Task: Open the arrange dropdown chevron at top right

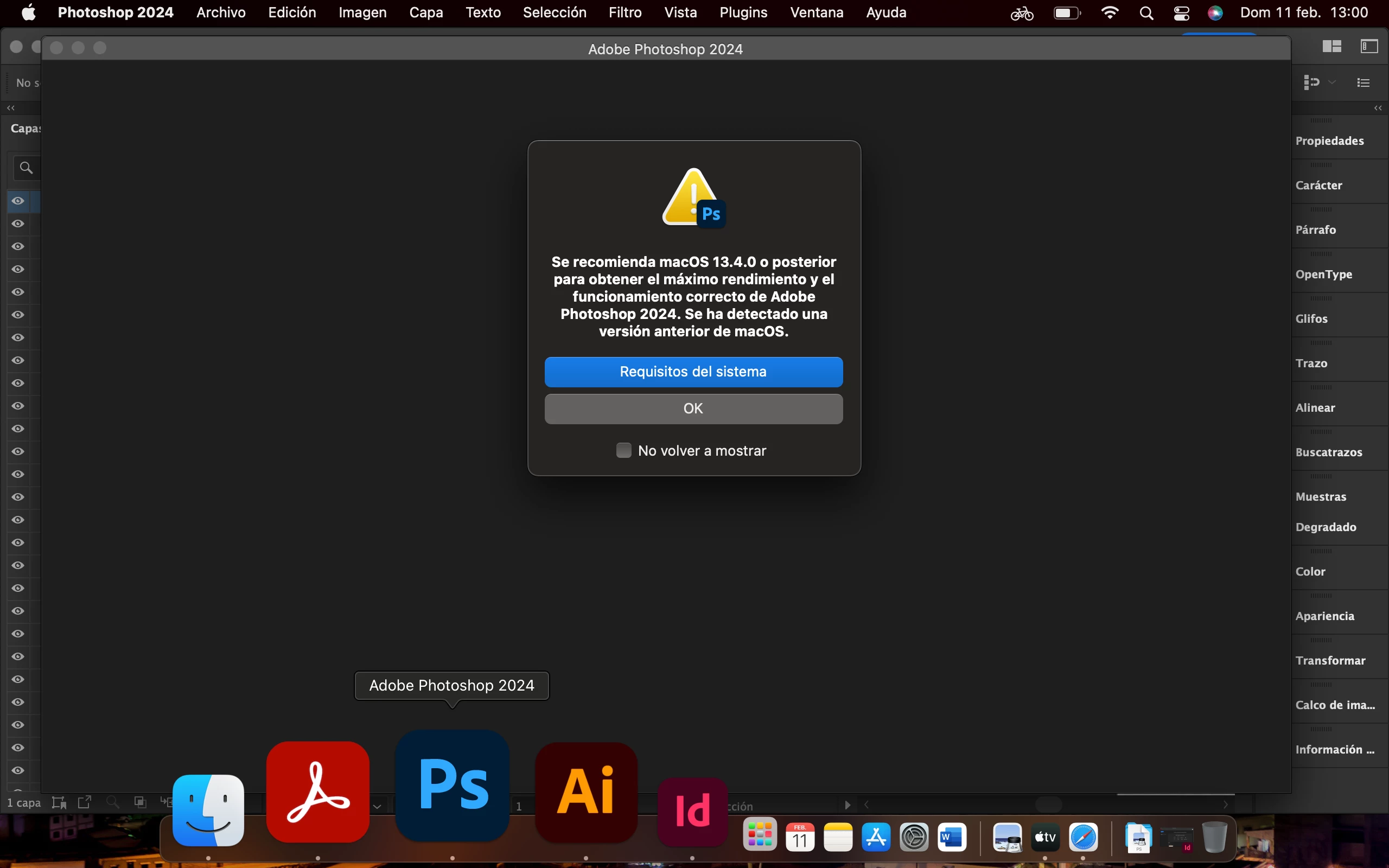Action: coord(1332,82)
